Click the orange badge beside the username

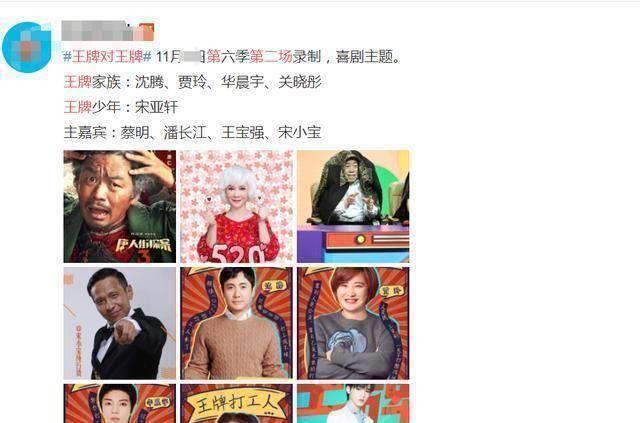click(x=146, y=32)
